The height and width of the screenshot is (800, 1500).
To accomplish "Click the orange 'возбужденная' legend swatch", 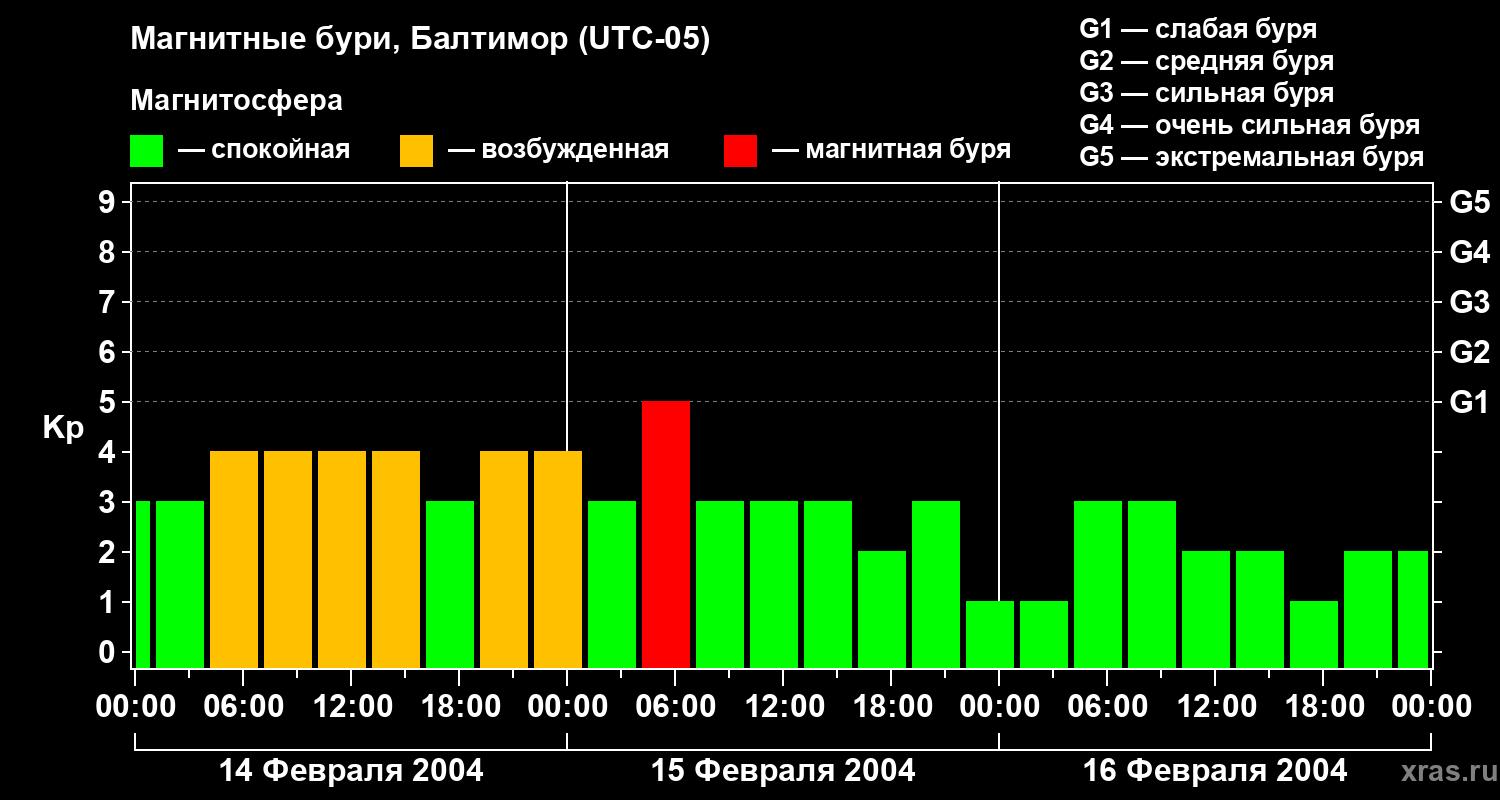I will pyautogui.click(x=416, y=151).
